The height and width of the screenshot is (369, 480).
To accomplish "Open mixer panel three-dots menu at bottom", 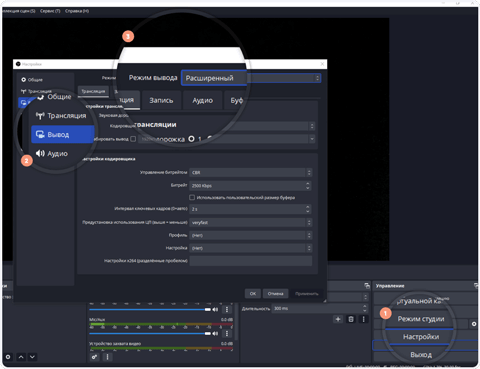I will pyautogui.click(x=107, y=357).
